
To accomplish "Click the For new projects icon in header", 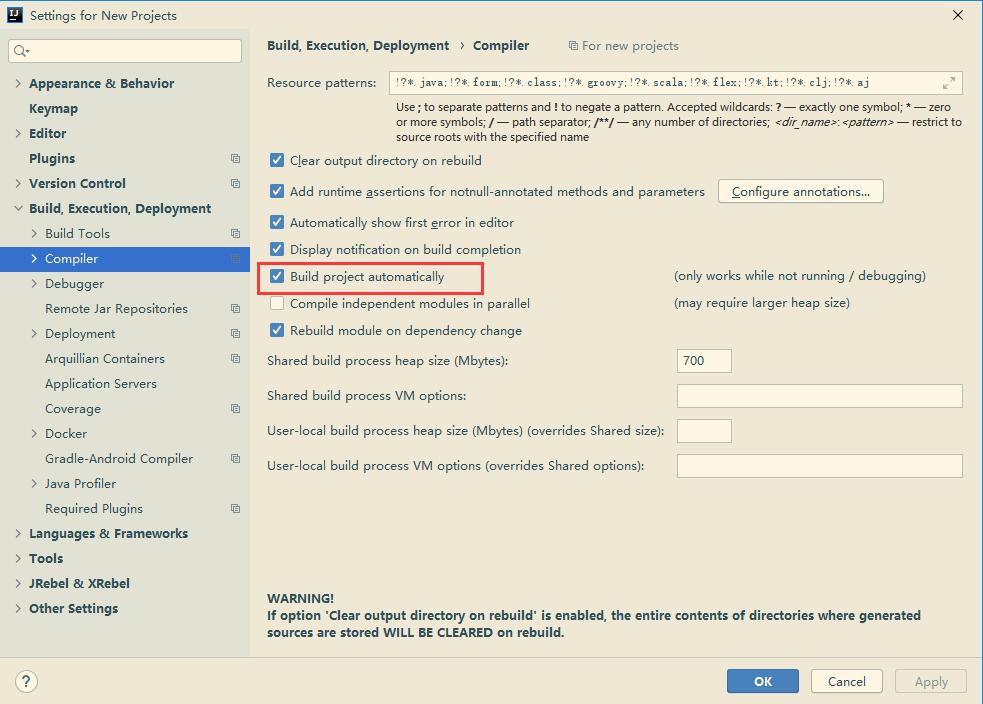I will point(573,46).
